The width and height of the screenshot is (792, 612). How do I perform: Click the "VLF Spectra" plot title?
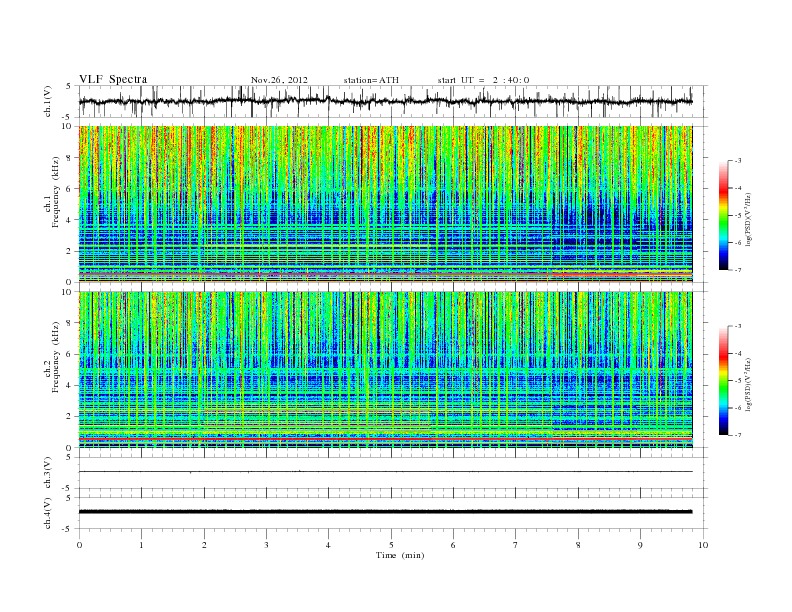113,79
